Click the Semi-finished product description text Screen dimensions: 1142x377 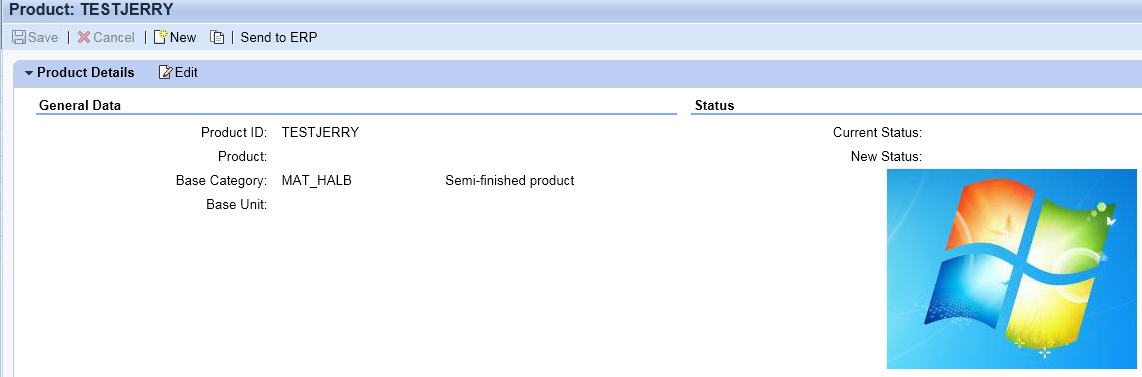pos(510,180)
